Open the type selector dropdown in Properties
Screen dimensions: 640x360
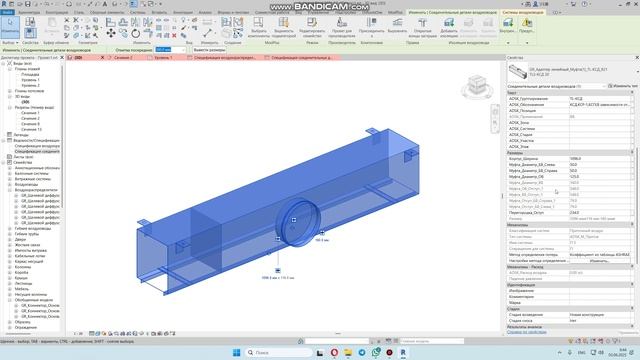(x=638, y=72)
